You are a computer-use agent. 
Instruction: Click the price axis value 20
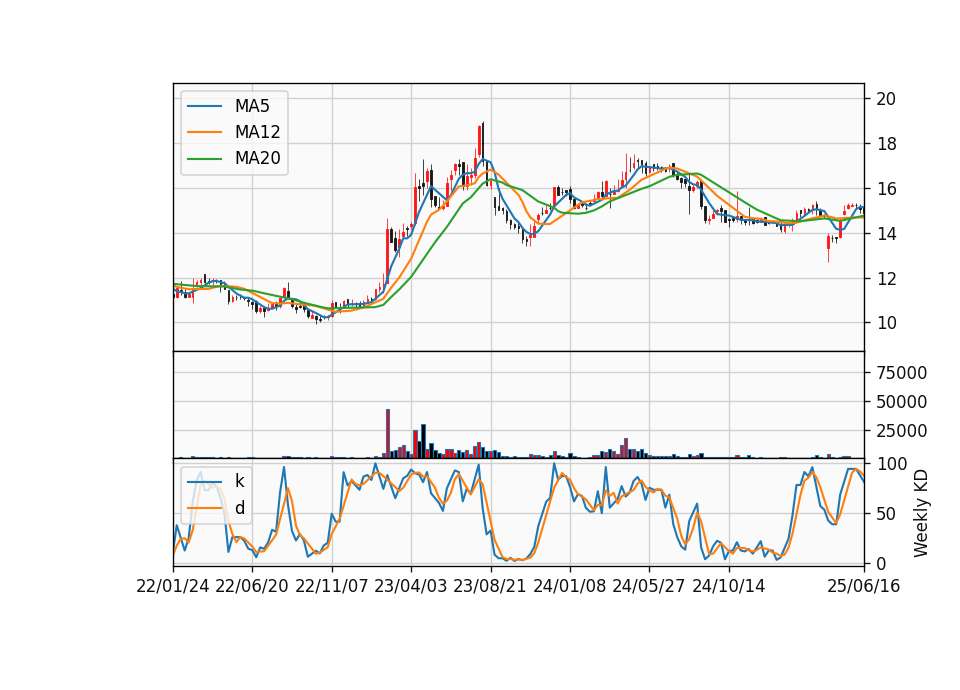tap(886, 99)
